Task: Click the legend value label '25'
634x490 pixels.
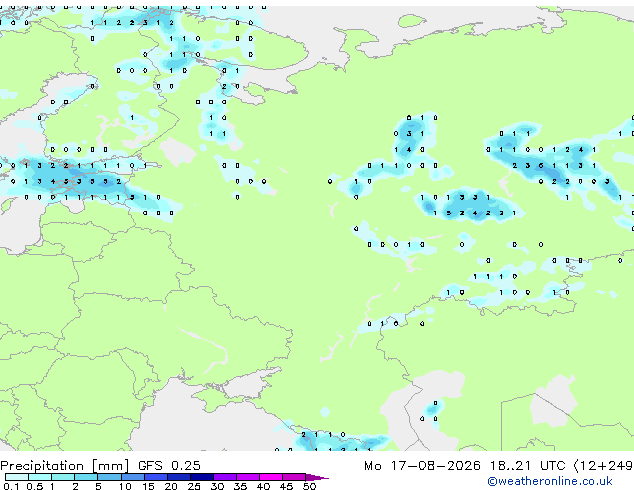Action: coord(194,486)
